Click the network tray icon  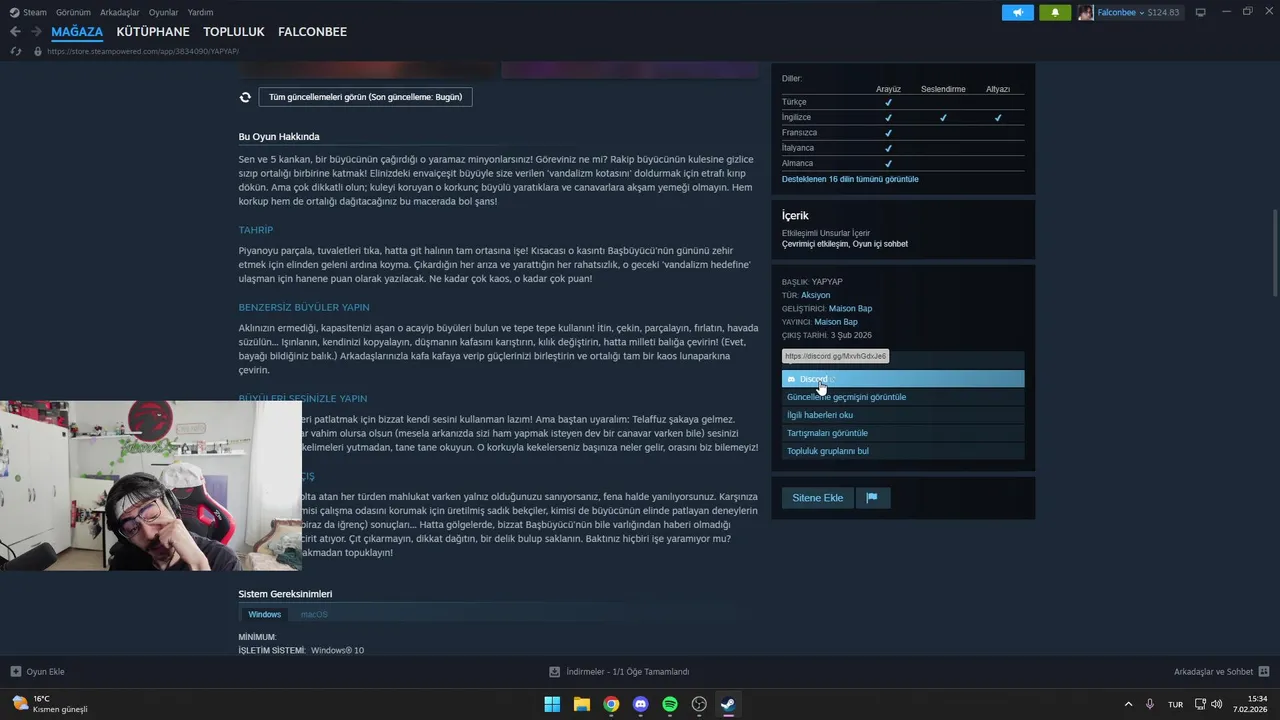pos(1201,704)
